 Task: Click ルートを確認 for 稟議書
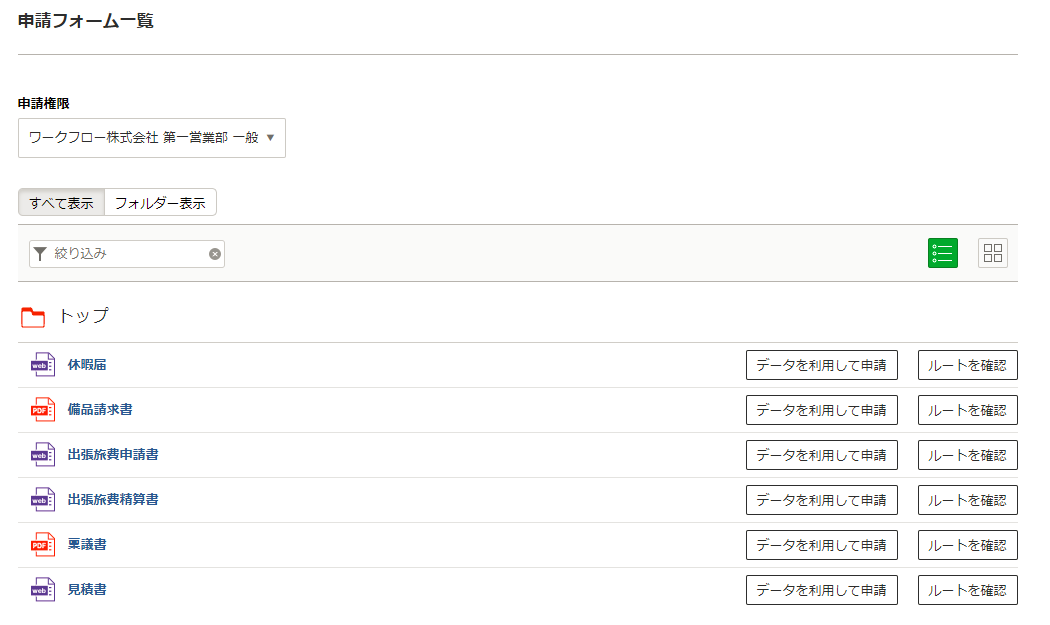[x=968, y=545]
